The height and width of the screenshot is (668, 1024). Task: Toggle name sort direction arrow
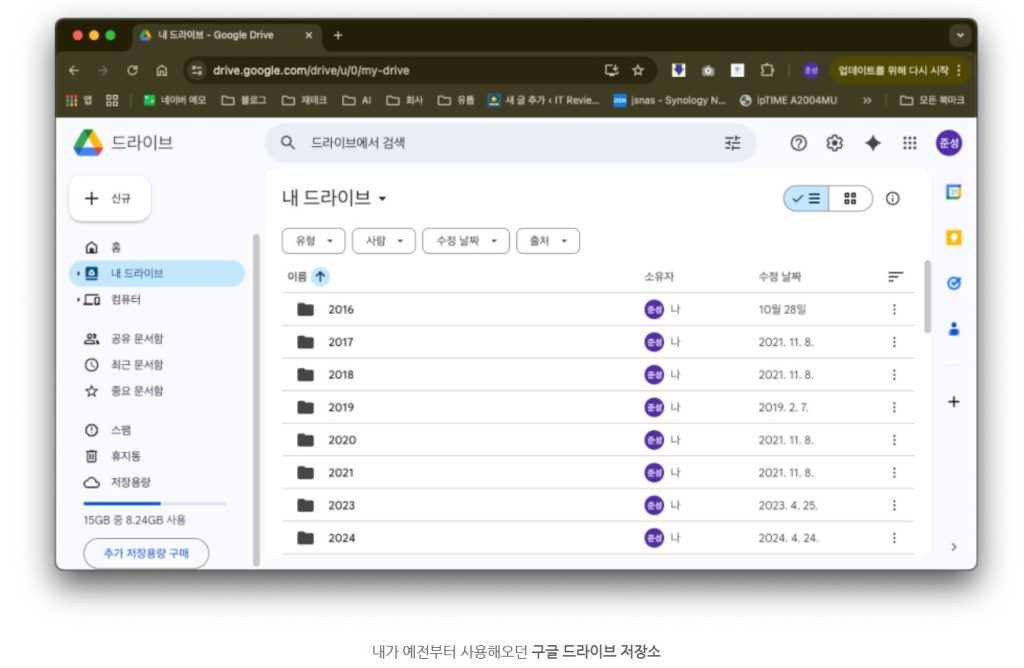click(320, 277)
